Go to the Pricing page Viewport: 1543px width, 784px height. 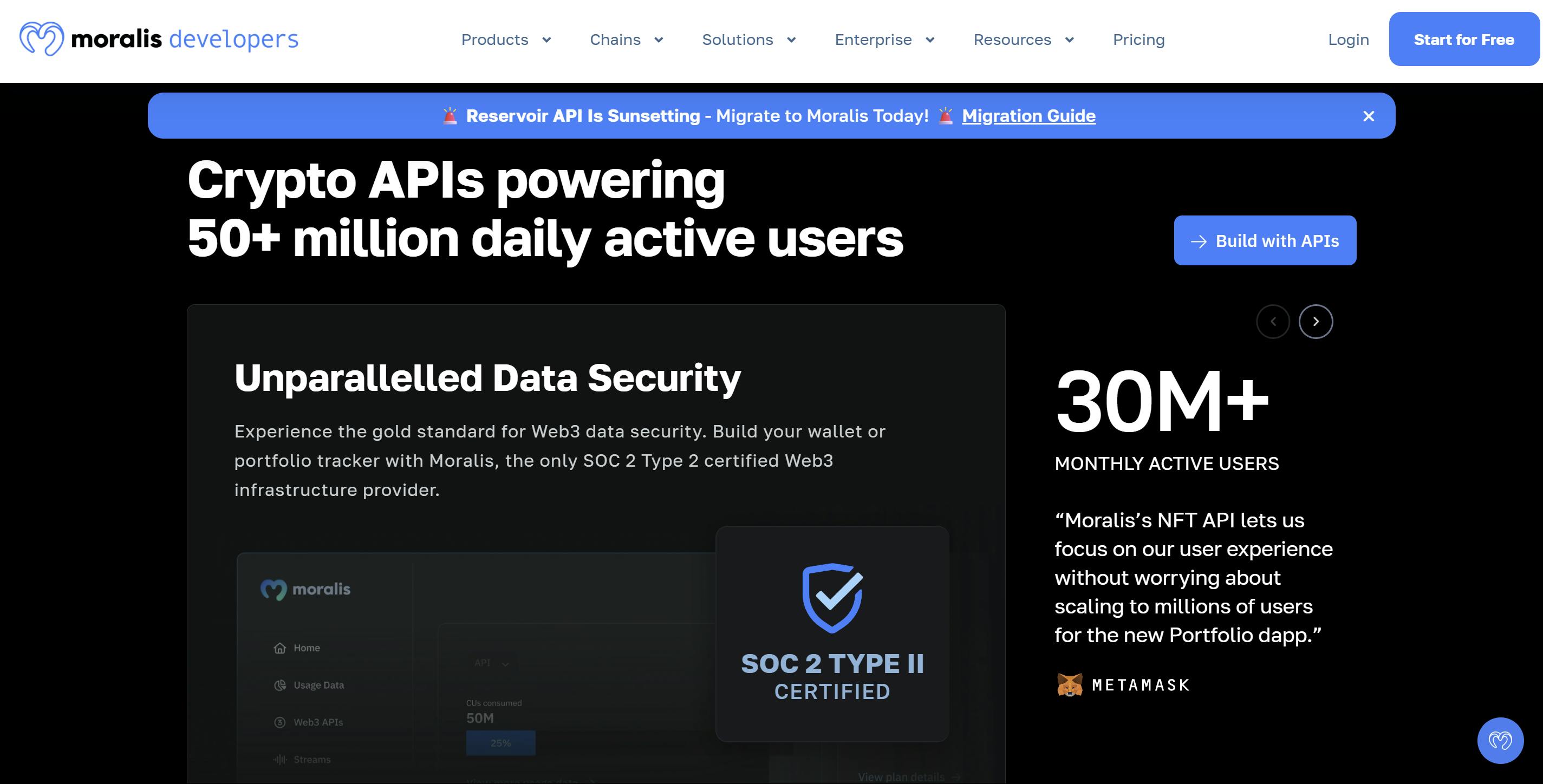pos(1138,40)
